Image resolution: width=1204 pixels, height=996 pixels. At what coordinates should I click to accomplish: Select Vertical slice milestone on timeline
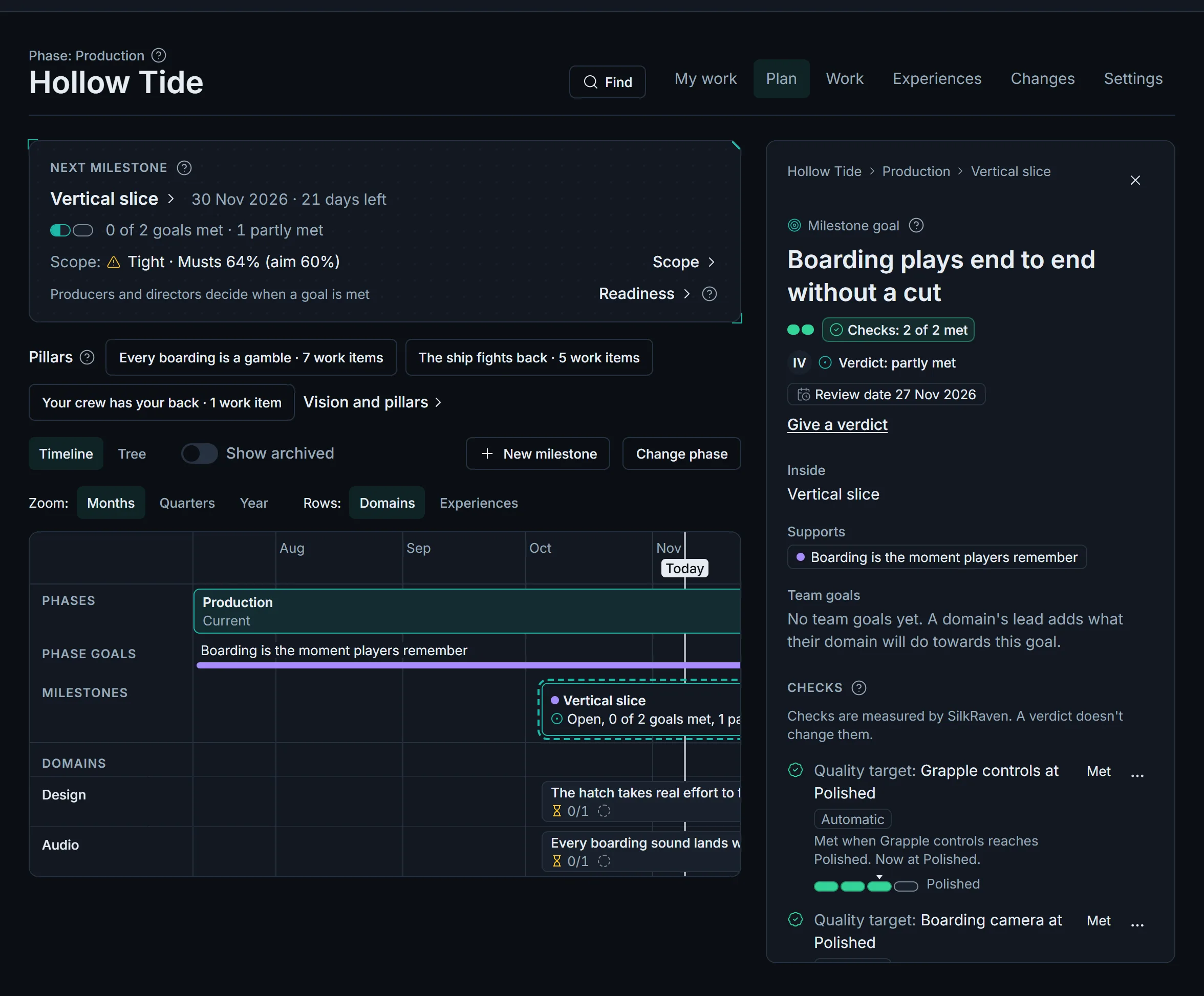coord(641,709)
